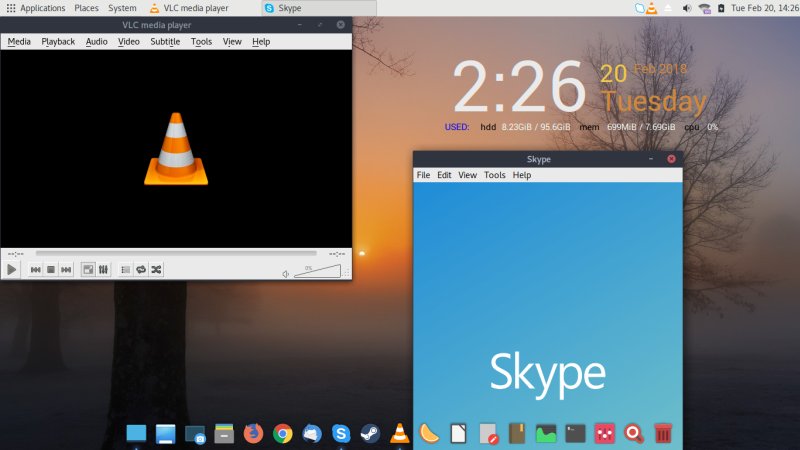The width and height of the screenshot is (800, 450).
Task: Toggle the VLC playlist view
Action: [x=126, y=269]
